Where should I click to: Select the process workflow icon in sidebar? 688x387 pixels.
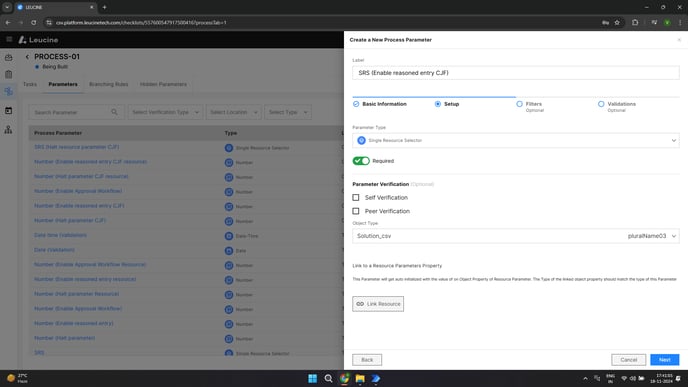click(x=8, y=92)
